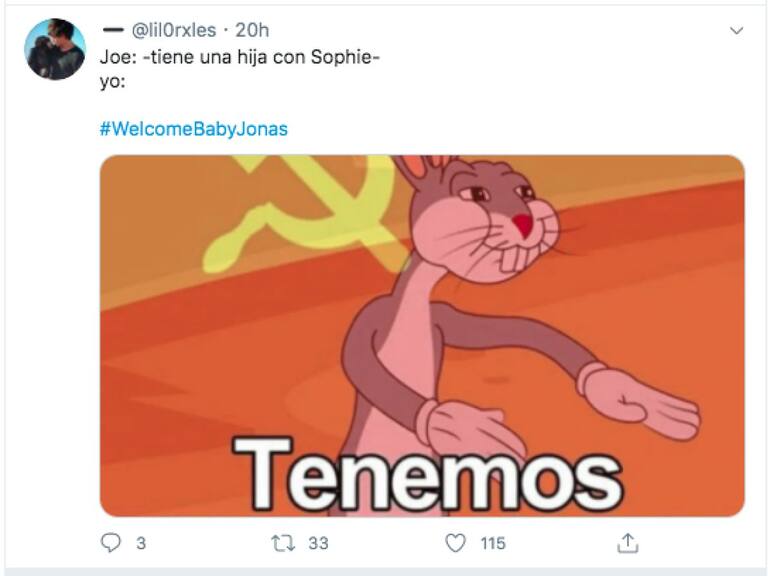
Task: Click the reply speech bubble icon
Action: coord(111,543)
